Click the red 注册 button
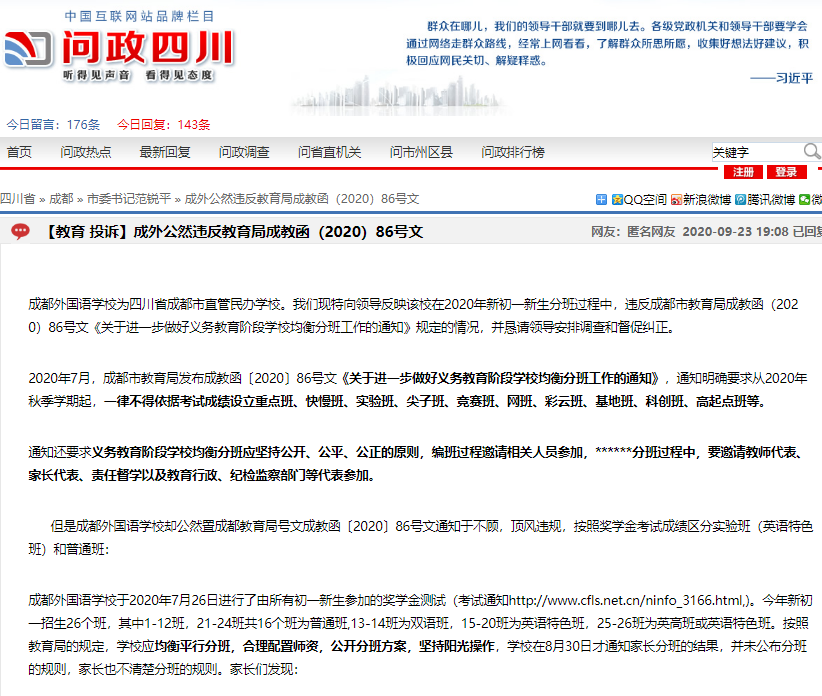The height and width of the screenshot is (696, 822). (x=743, y=172)
